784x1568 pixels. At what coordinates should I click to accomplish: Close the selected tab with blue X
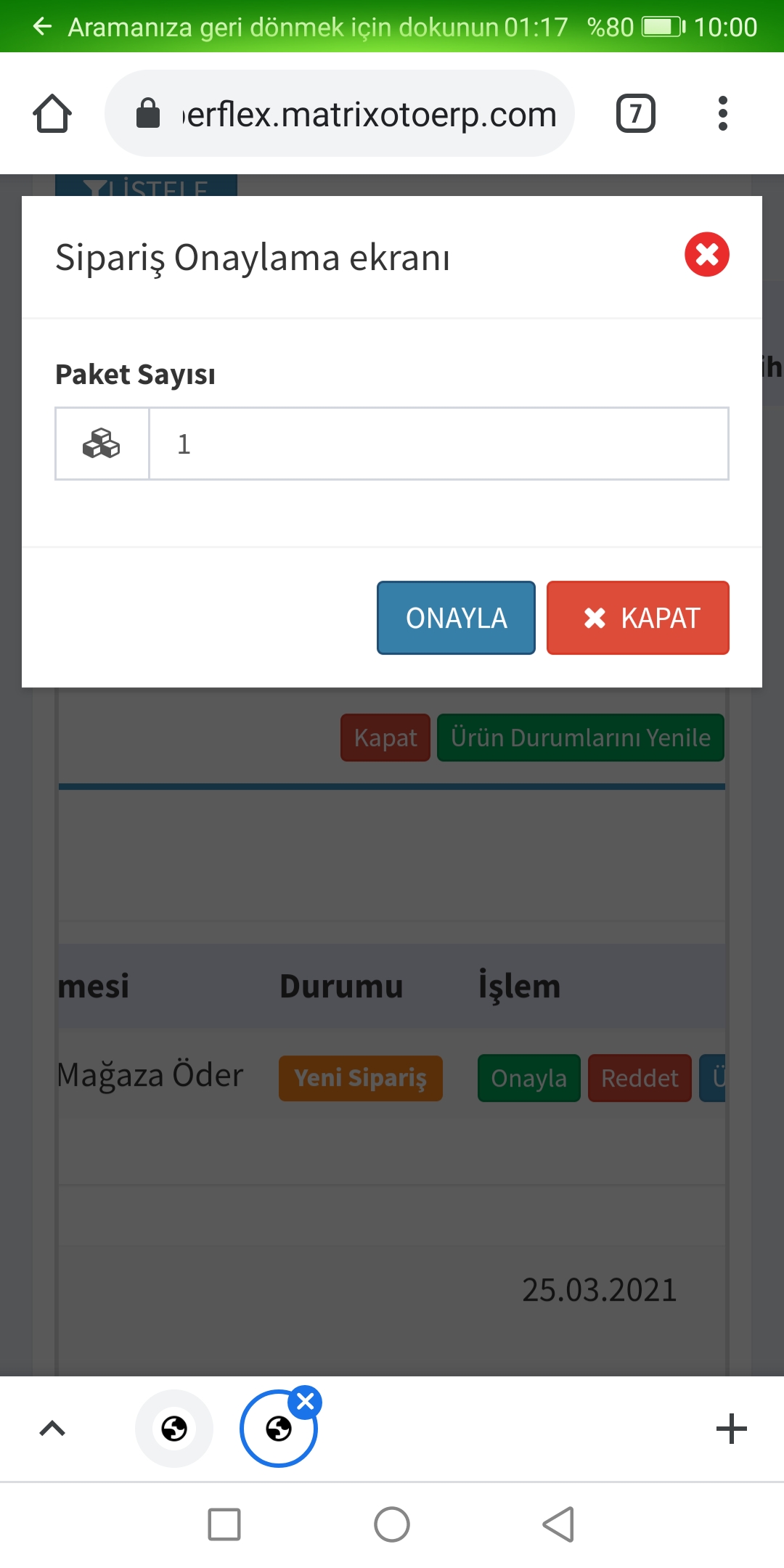coord(305,1402)
